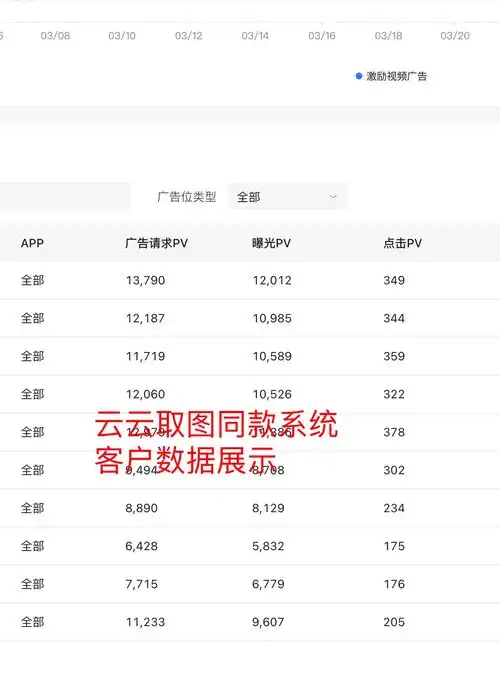The height and width of the screenshot is (697, 500).
Task: Select the 曝光PV column header
Action: pyautogui.click(x=271, y=243)
